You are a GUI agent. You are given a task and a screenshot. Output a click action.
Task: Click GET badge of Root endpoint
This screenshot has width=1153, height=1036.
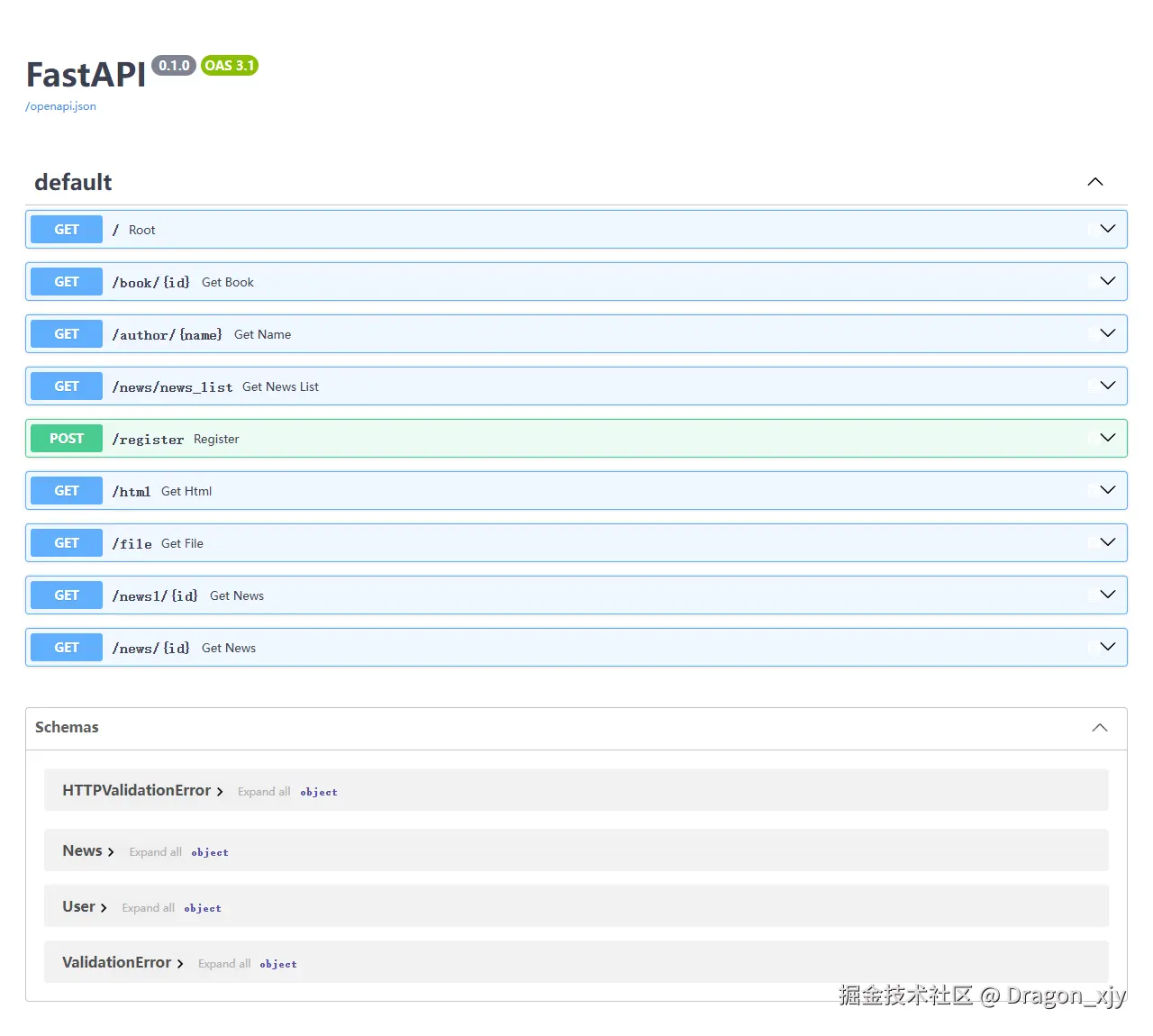(67, 230)
